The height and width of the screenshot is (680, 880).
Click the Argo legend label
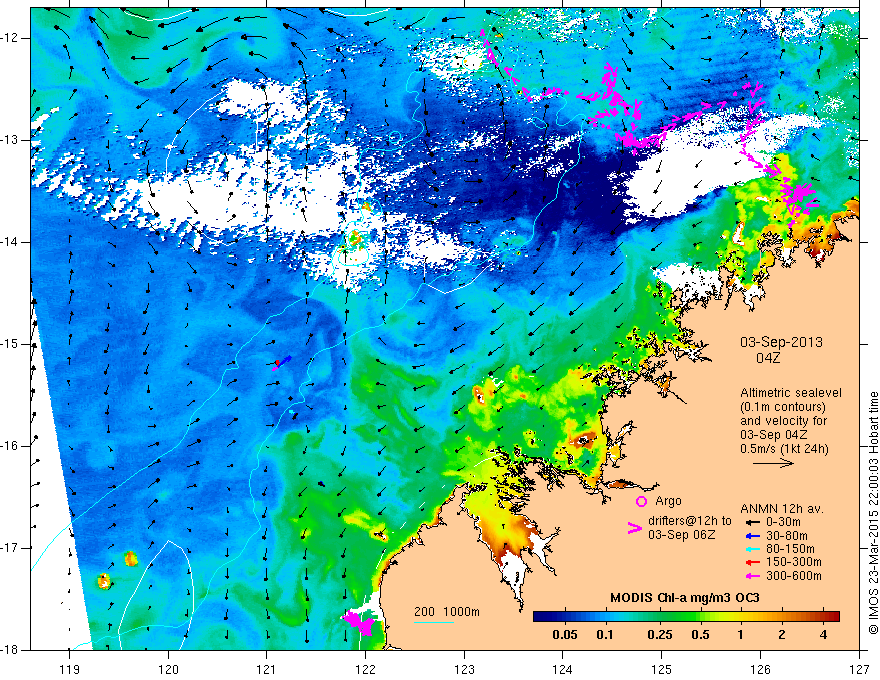click(x=668, y=501)
